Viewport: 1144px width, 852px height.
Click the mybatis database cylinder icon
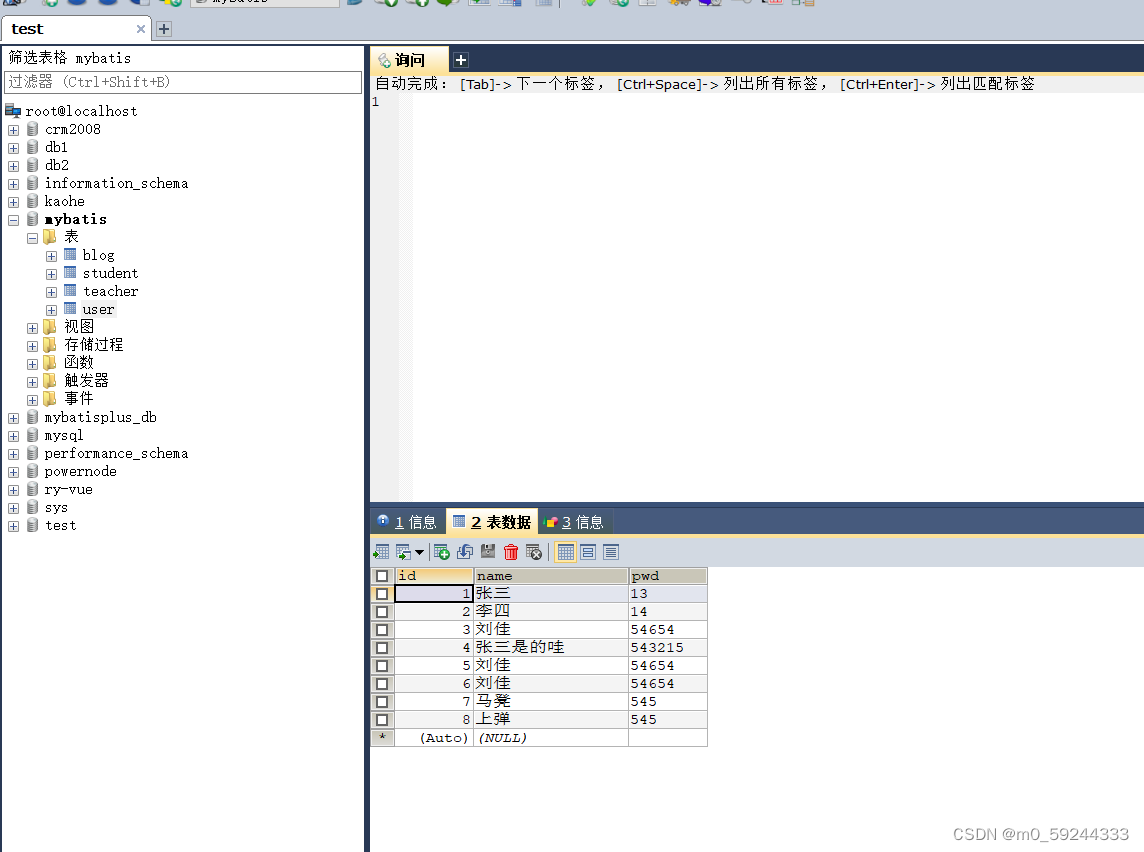32,219
